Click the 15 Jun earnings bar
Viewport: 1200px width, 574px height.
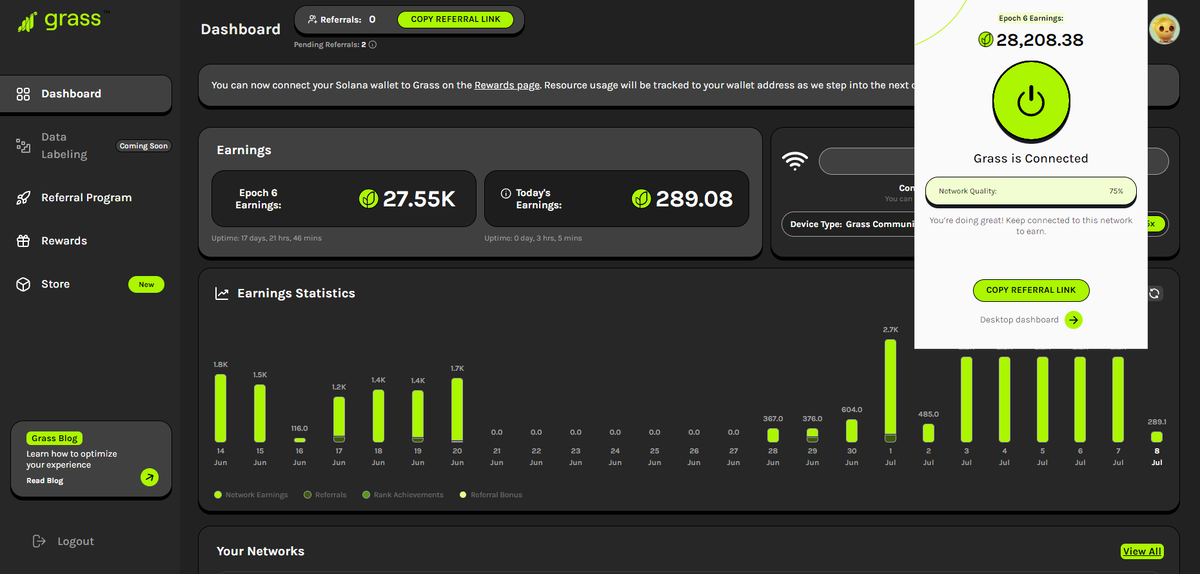point(260,413)
